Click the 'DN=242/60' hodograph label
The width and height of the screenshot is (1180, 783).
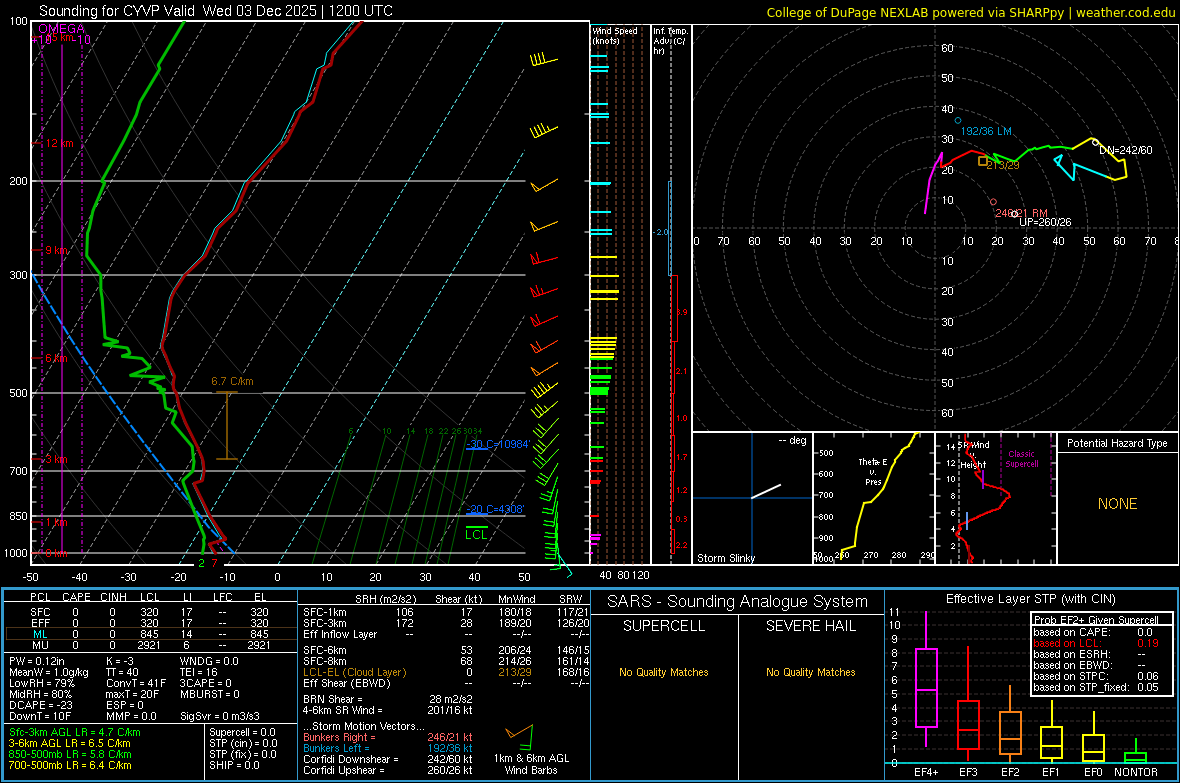tap(1126, 150)
